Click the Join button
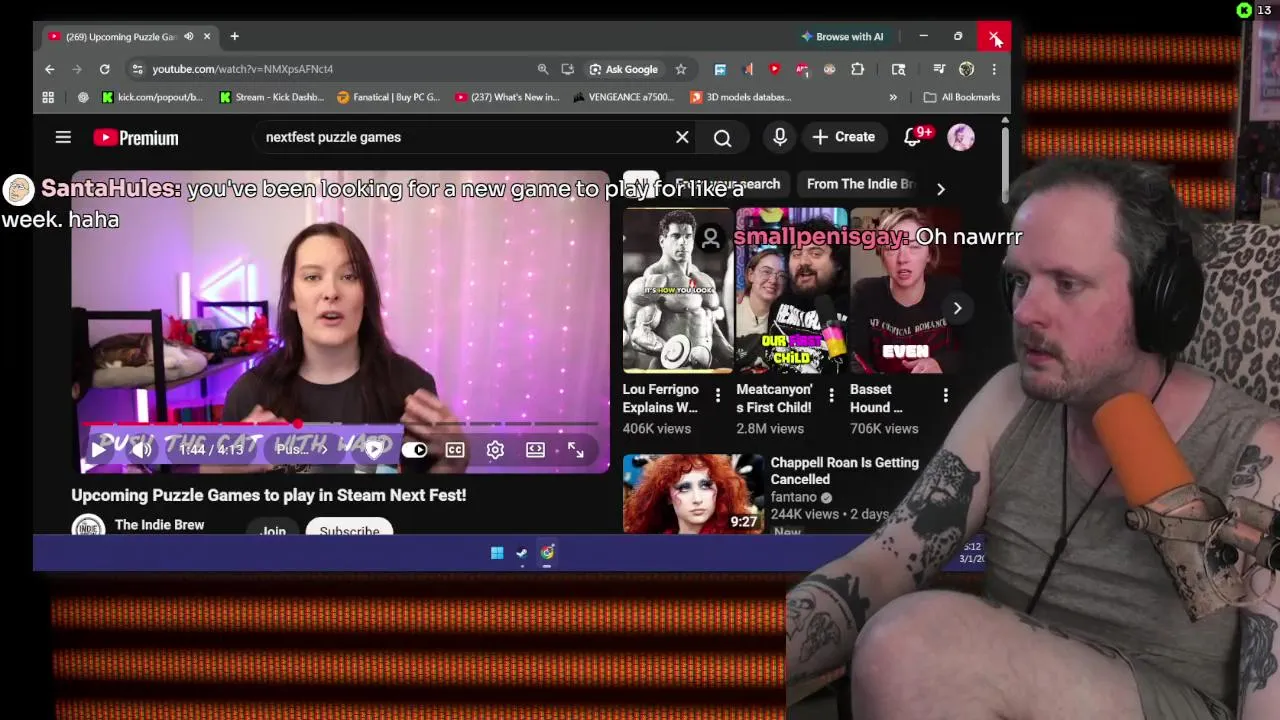This screenshot has width=1280, height=720. click(x=273, y=528)
